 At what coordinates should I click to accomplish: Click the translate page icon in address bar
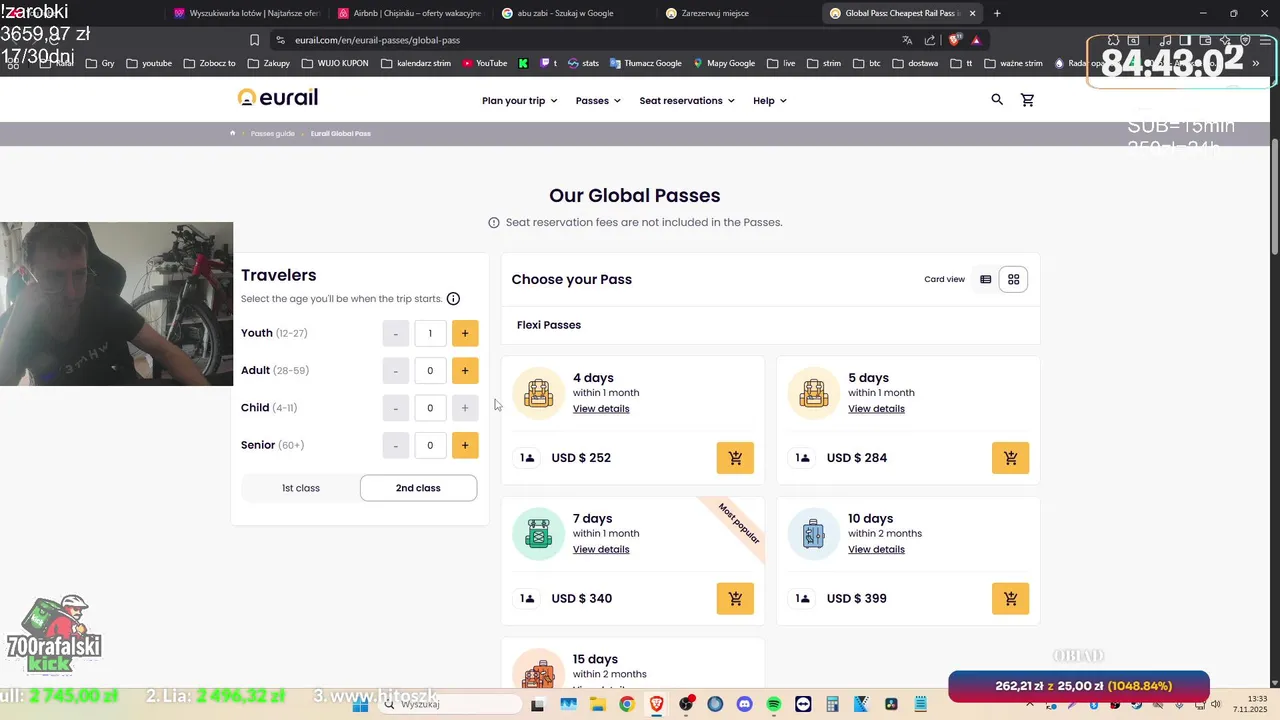(907, 40)
